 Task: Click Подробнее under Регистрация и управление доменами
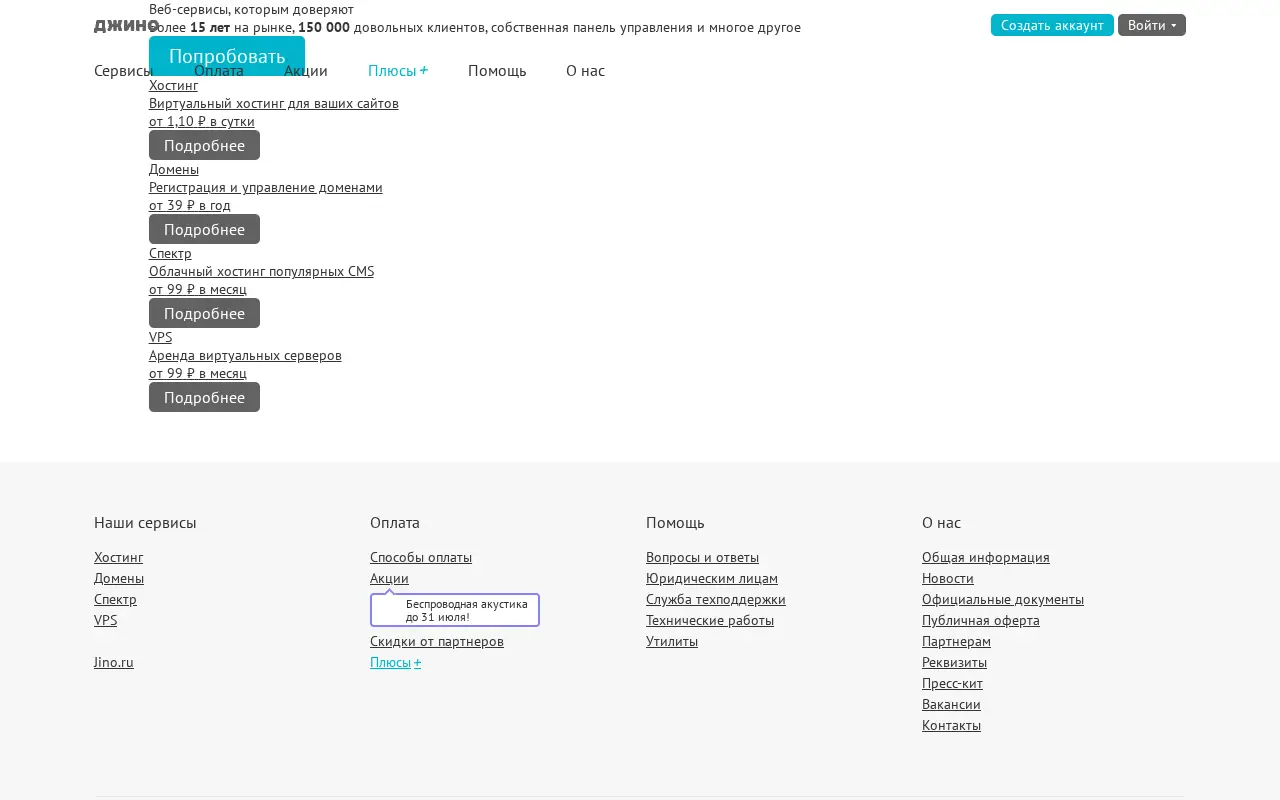click(x=204, y=229)
